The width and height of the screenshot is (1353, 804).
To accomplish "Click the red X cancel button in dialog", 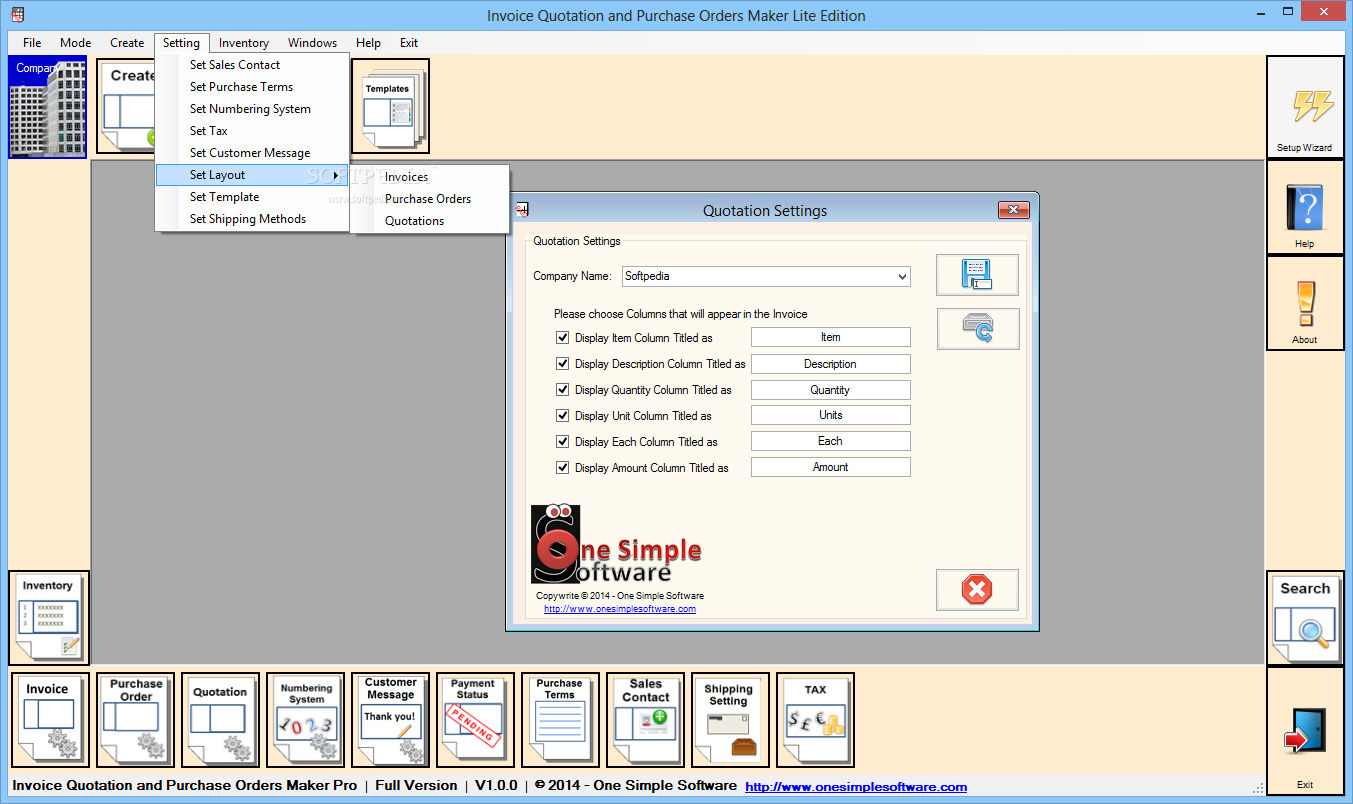I will click(977, 590).
